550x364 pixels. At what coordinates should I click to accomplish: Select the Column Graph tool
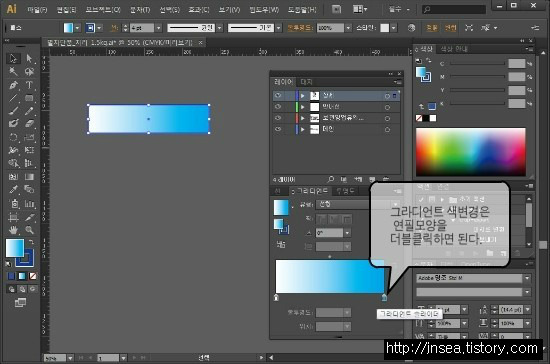(29, 203)
